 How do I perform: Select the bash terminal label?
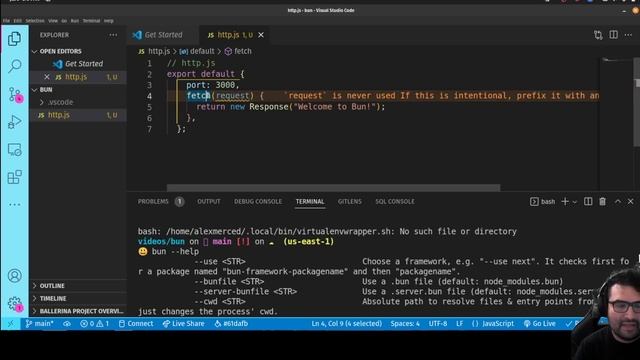tap(543, 202)
